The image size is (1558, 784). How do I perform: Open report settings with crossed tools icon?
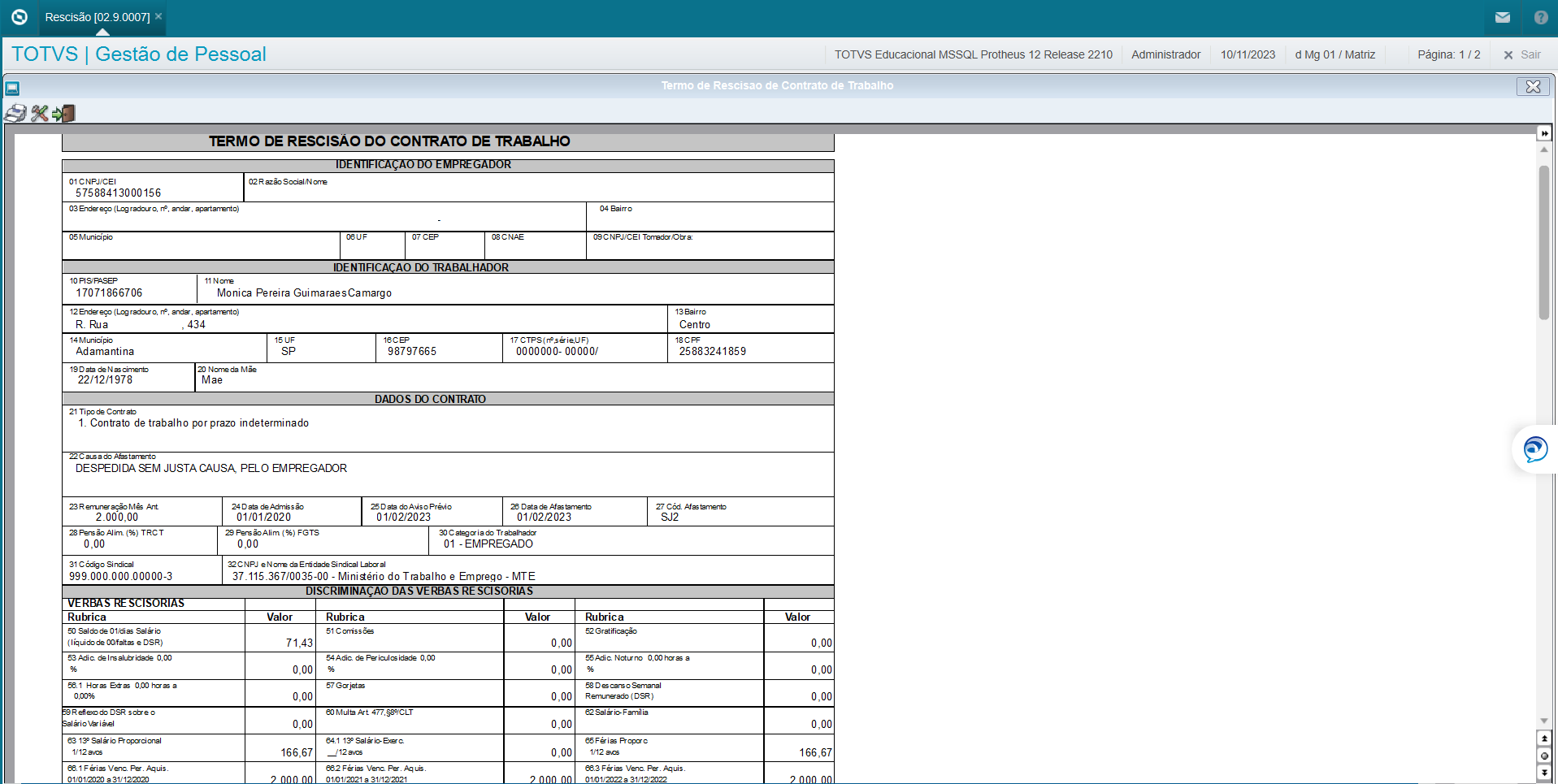click(x=40, y=114)
